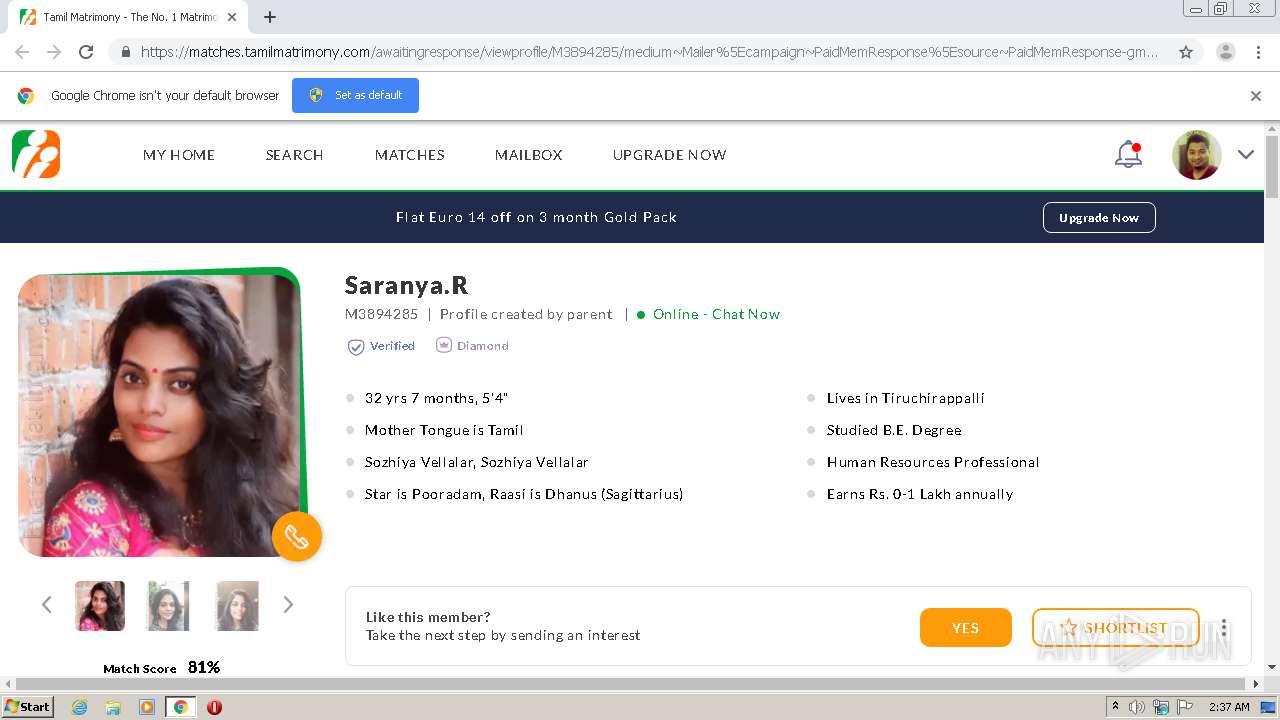Open the Windows Start menu
Screen dimensions: 1280x720
pos(28,706)
